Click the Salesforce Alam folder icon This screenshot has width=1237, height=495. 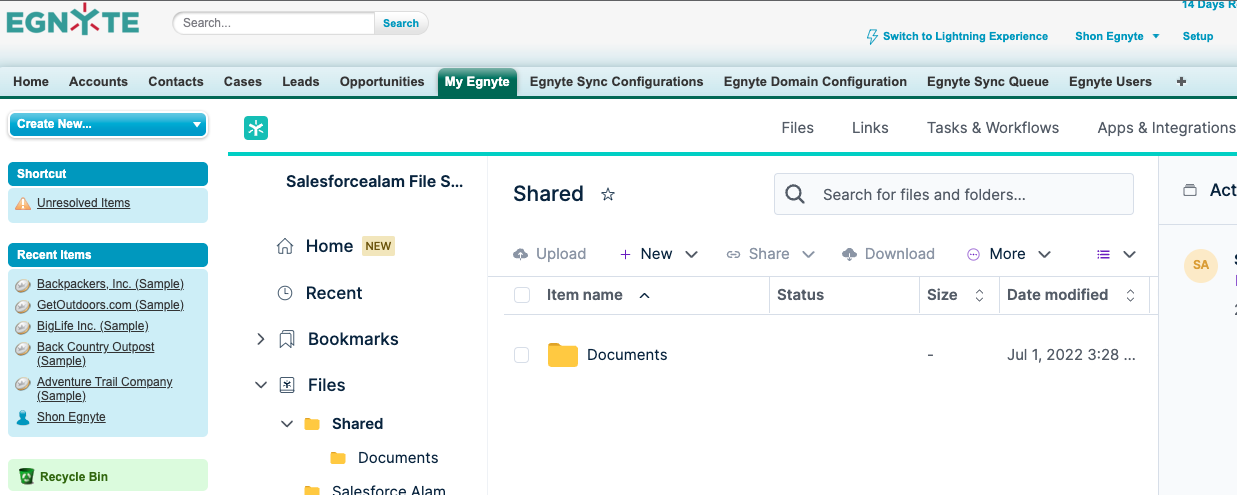[x=312, y=490]
